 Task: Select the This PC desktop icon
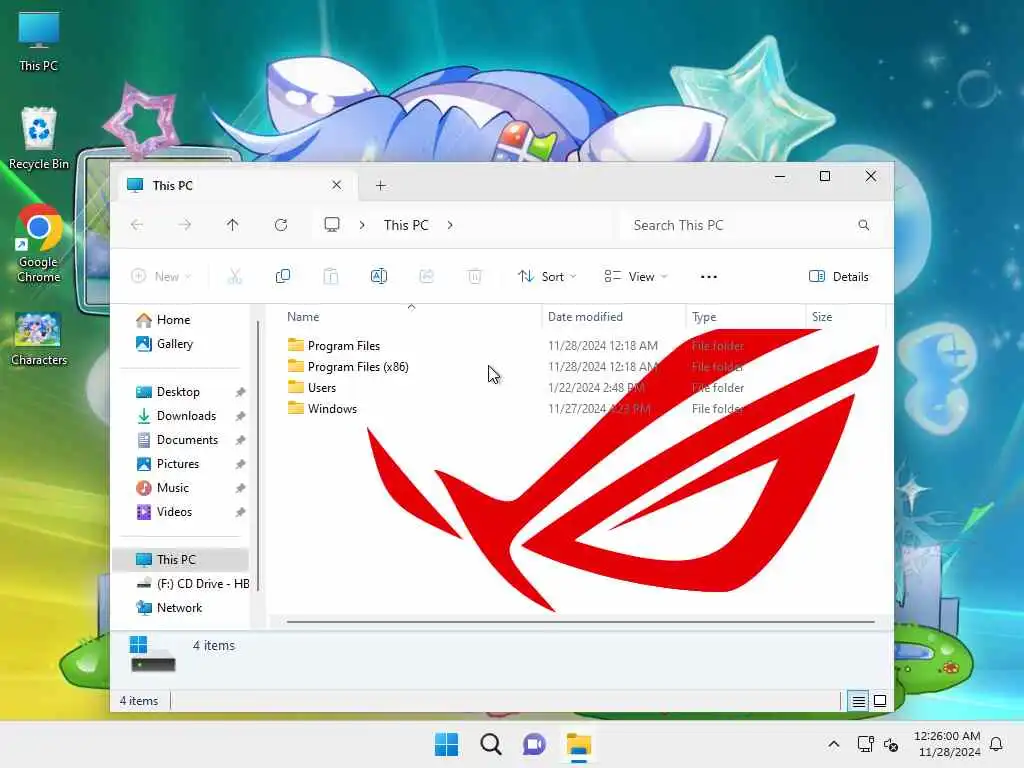pos(39,41)
